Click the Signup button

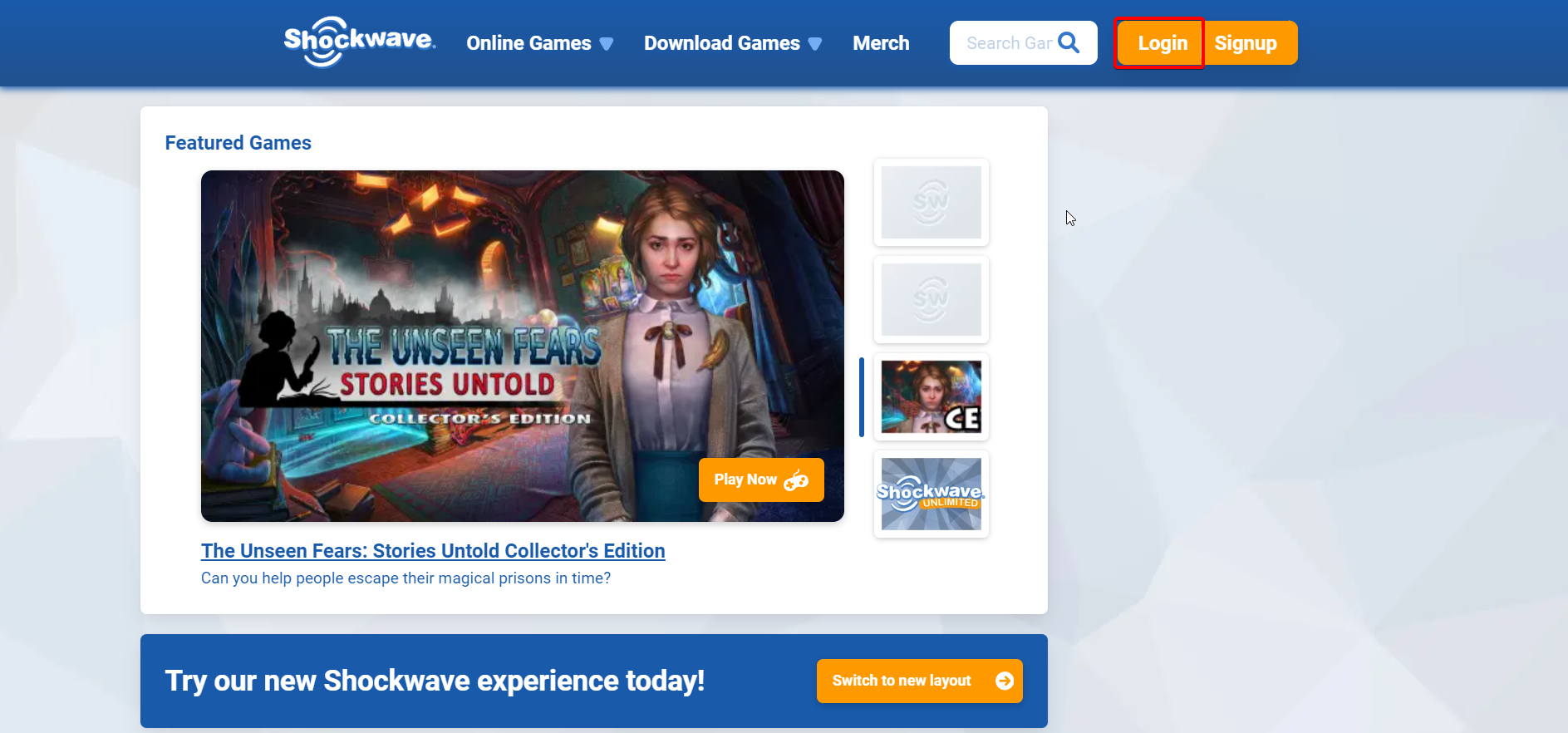tap(1249, 43)
